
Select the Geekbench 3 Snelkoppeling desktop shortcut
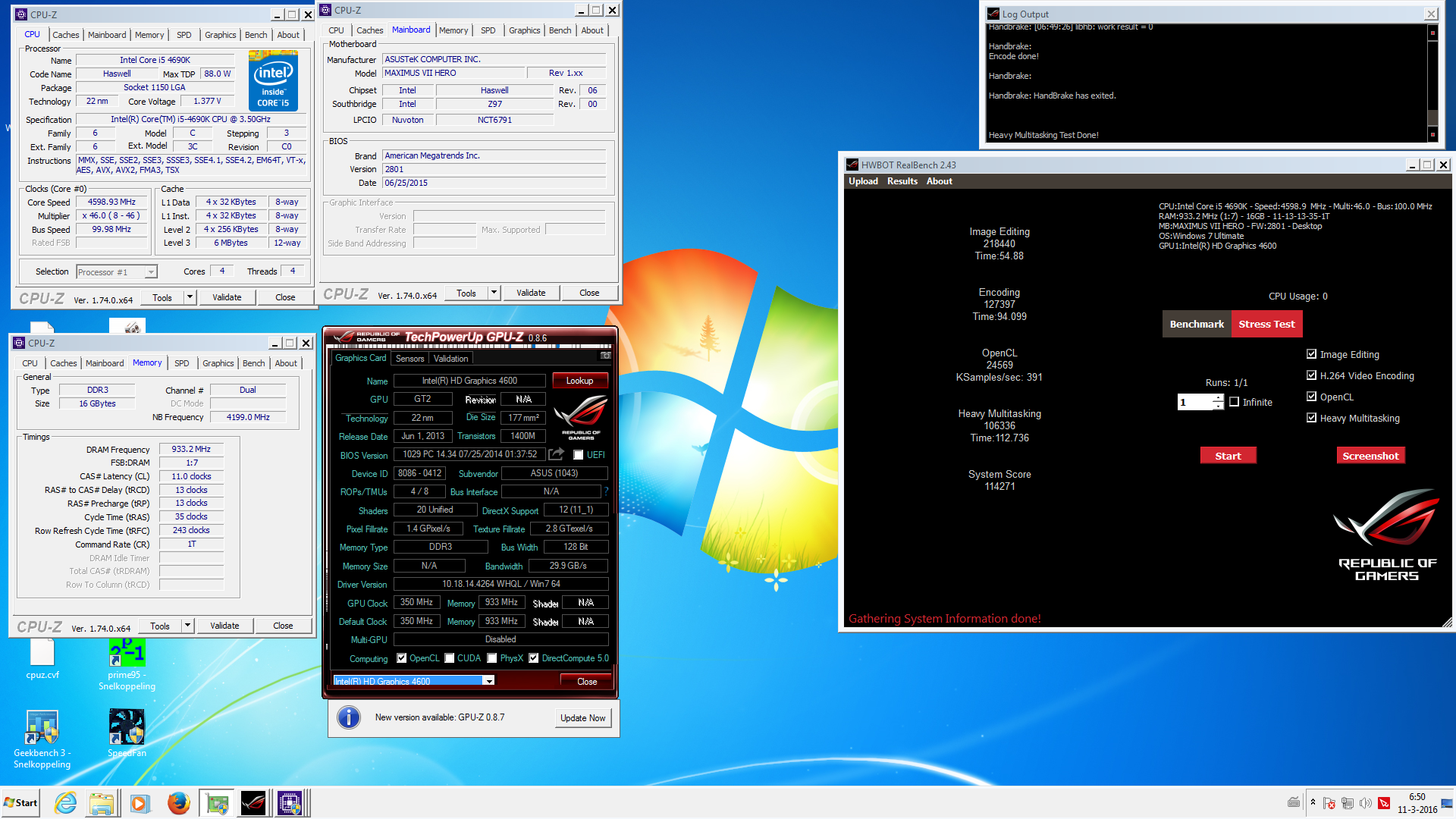click(x=42, y=739)
